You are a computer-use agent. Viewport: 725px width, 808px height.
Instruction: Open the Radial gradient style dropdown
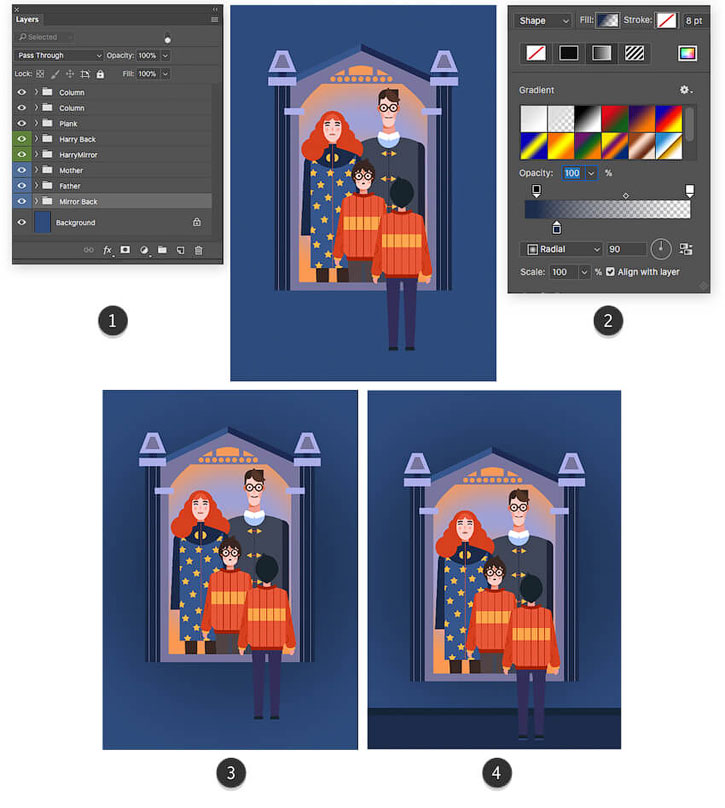coord(562,249)
